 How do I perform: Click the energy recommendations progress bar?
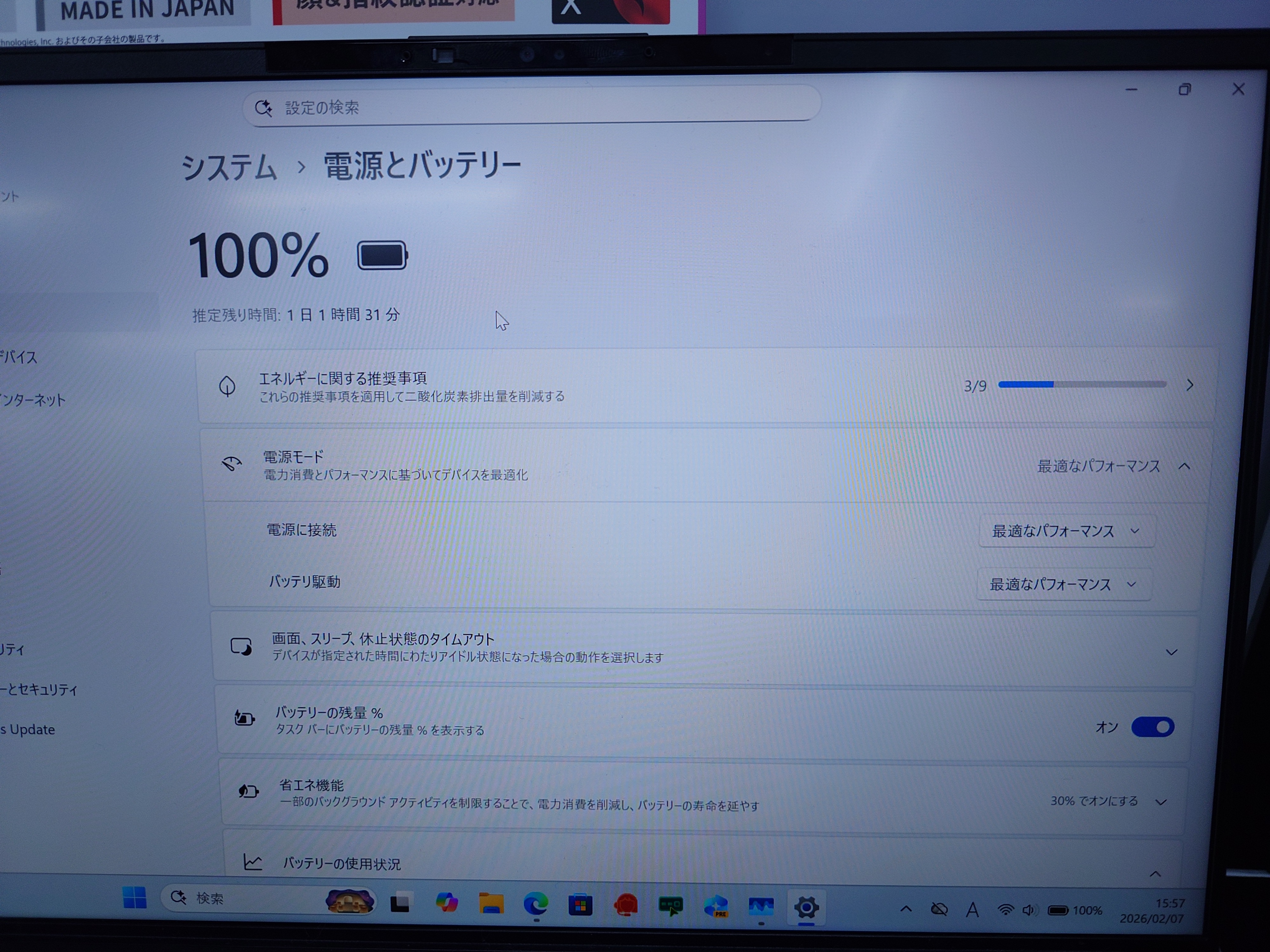click(x=1082, y=385)
